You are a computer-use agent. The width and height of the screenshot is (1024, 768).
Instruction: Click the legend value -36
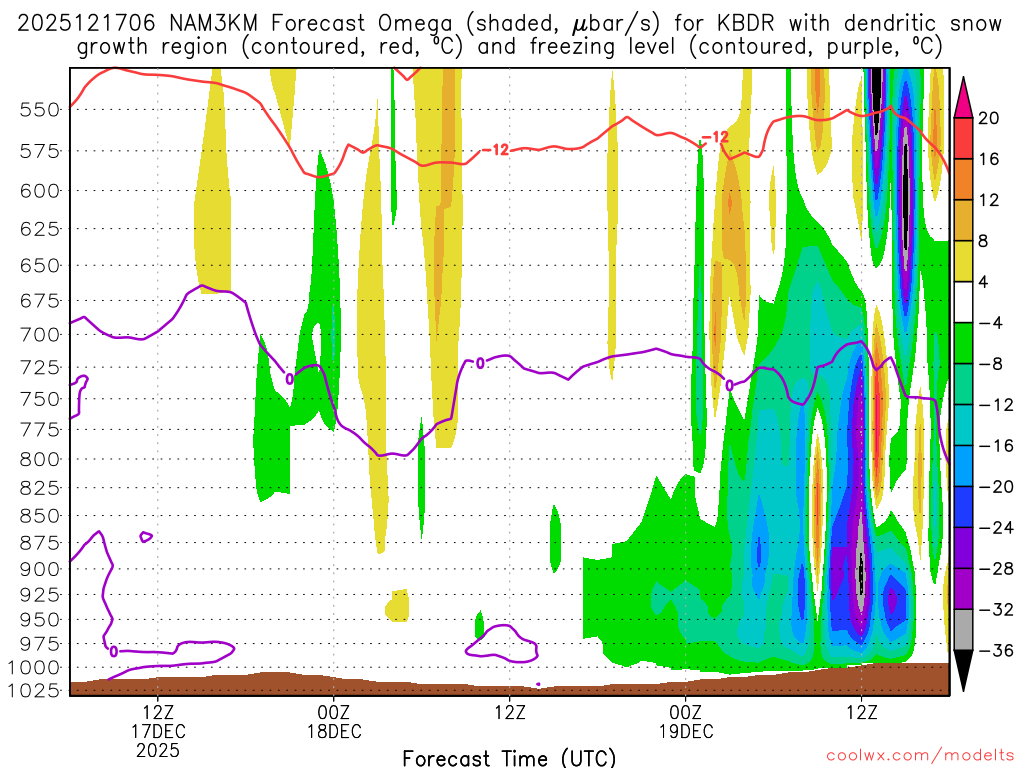(x=996, y=650)
